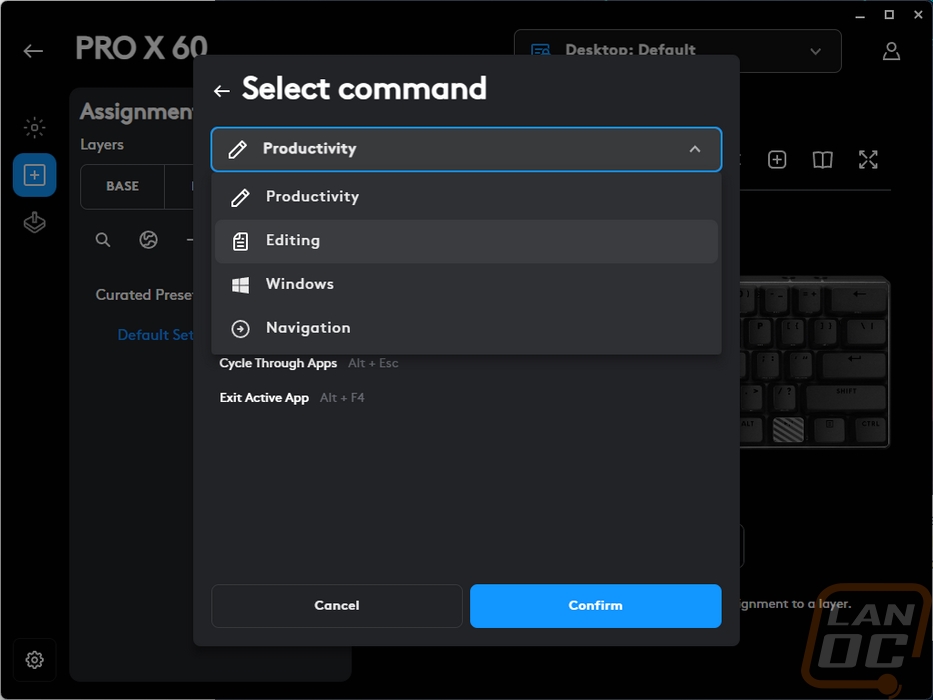Choose Windows from the category list

pos(466,285)
